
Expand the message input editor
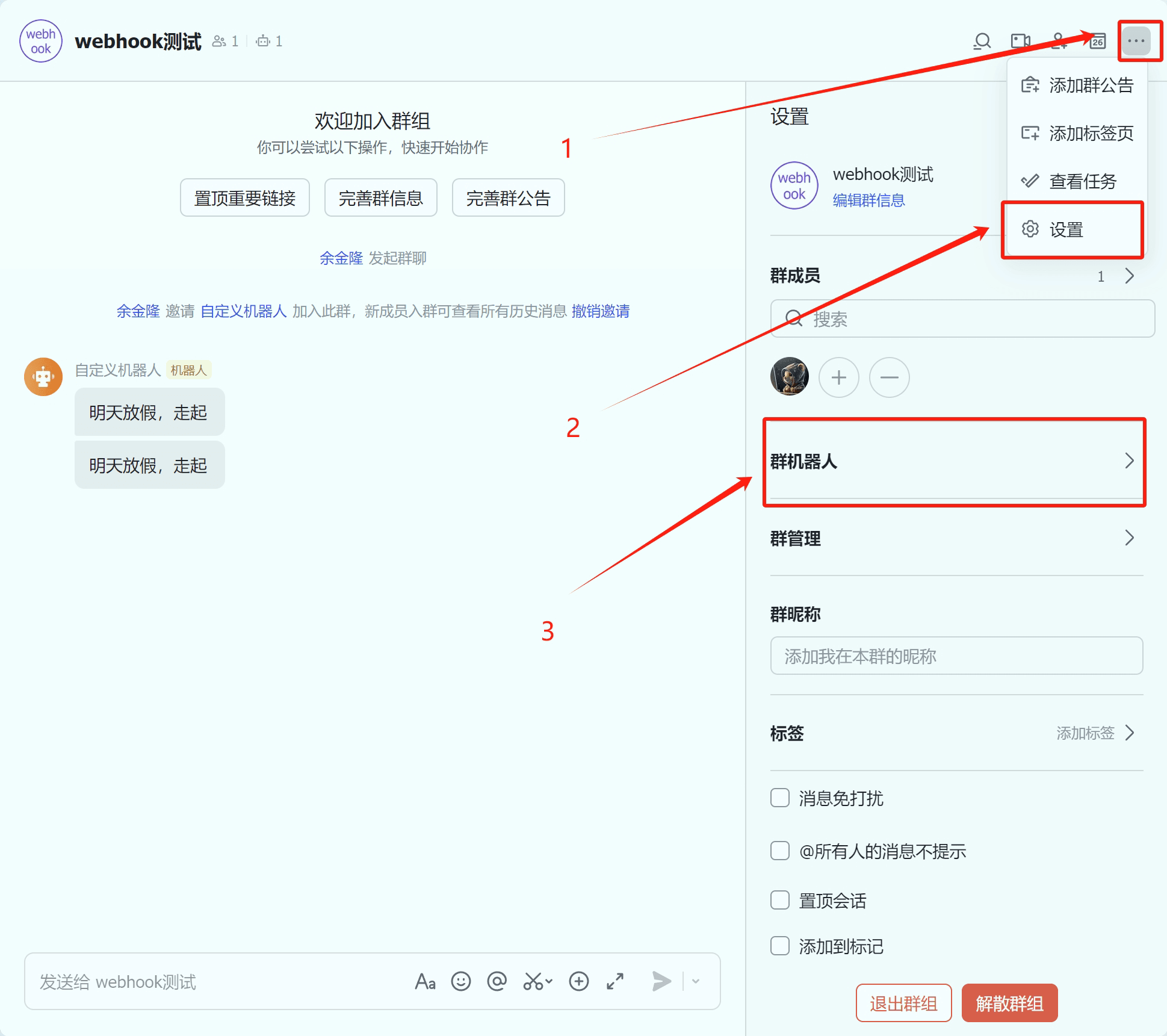coord(614,982)
